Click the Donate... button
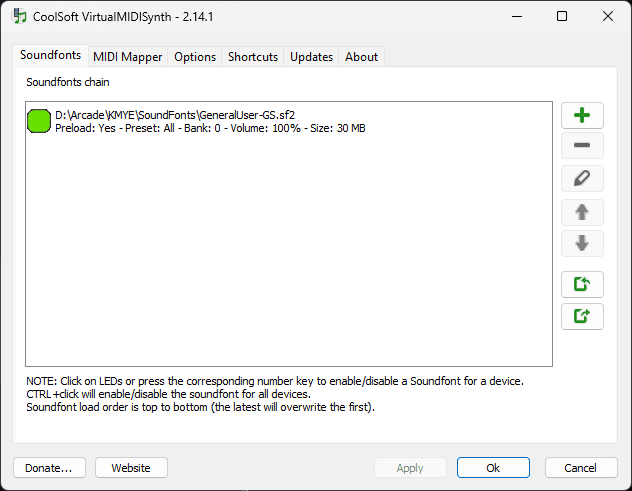 (x=49, y=468)
